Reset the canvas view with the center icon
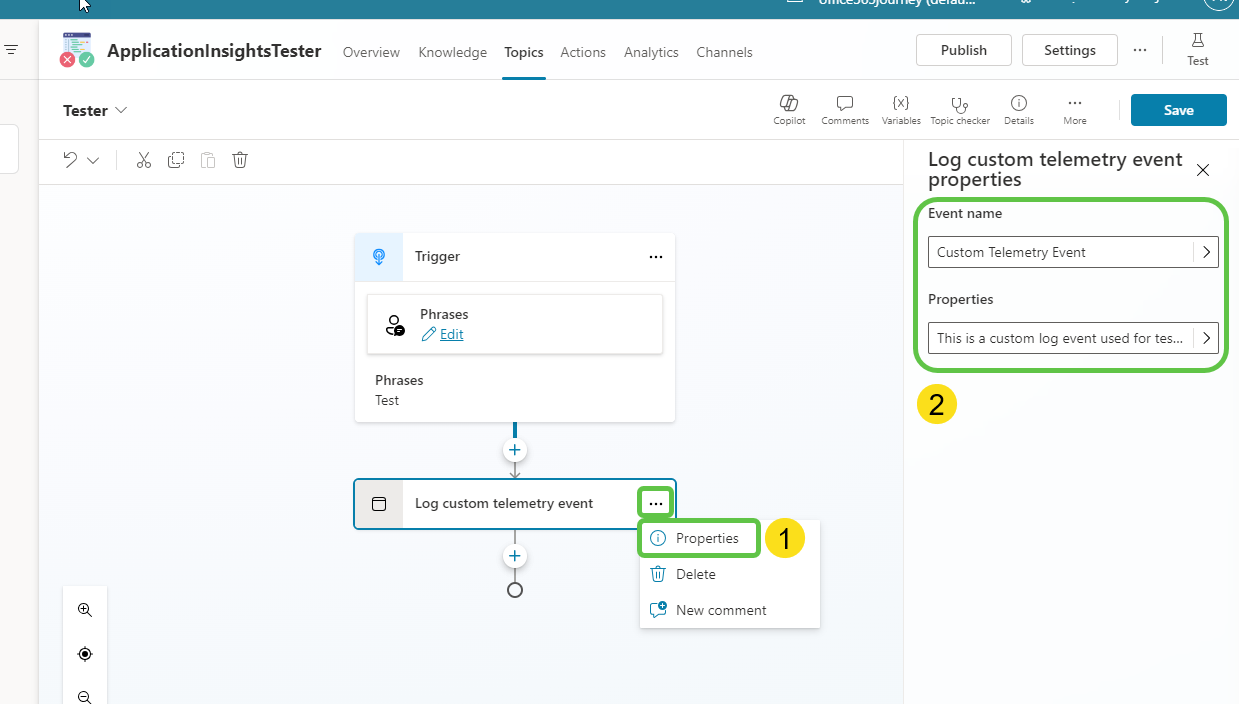This screenshot has width=1239, height=704. tap(85, 653)
